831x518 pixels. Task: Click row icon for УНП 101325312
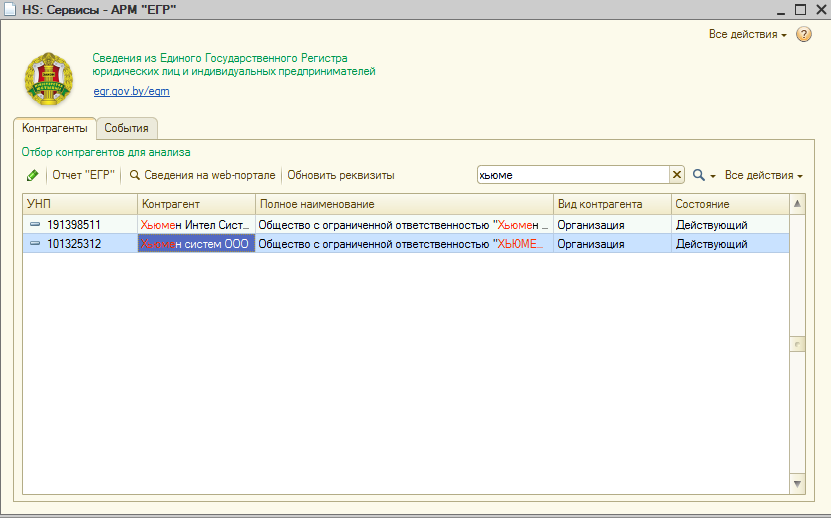click(34, 244)
